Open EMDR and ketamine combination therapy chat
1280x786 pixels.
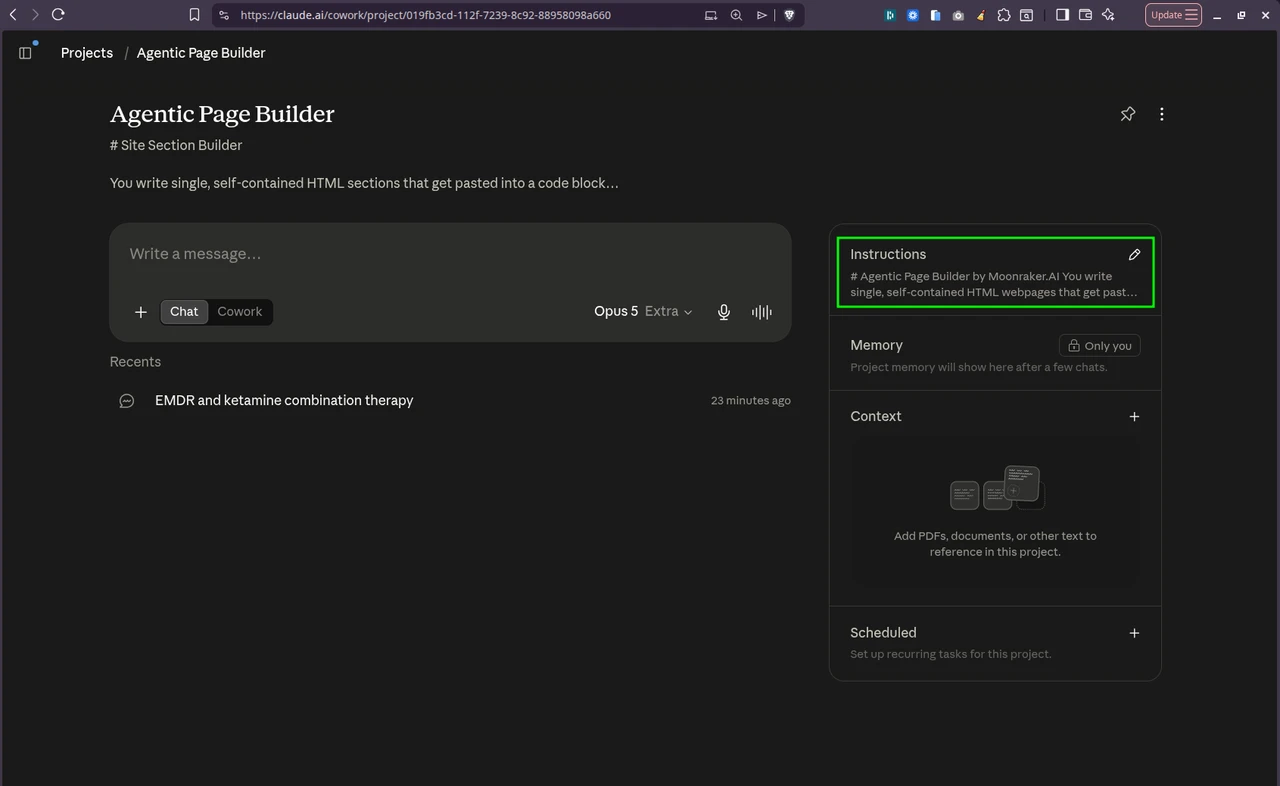pos(284,400)
